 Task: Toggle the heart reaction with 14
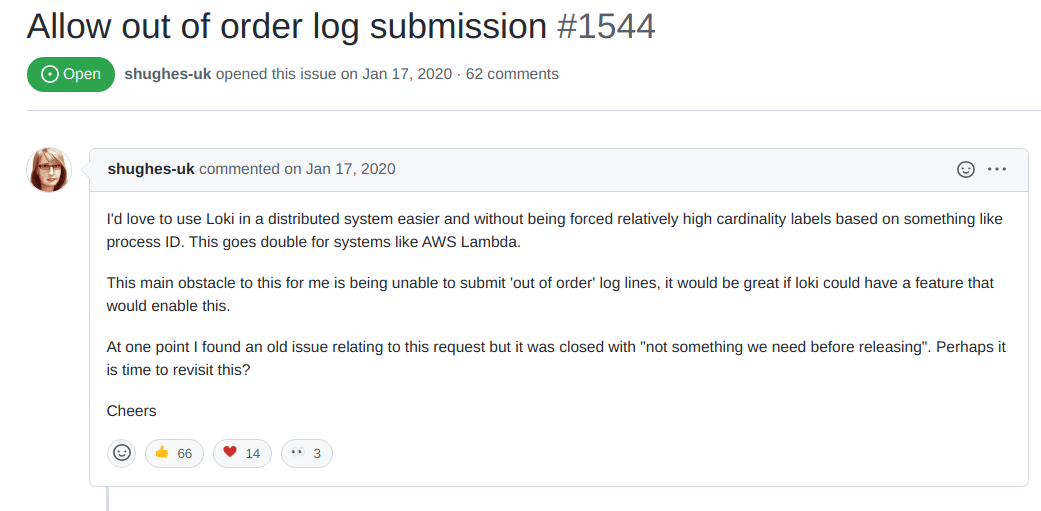coord(242,453)
